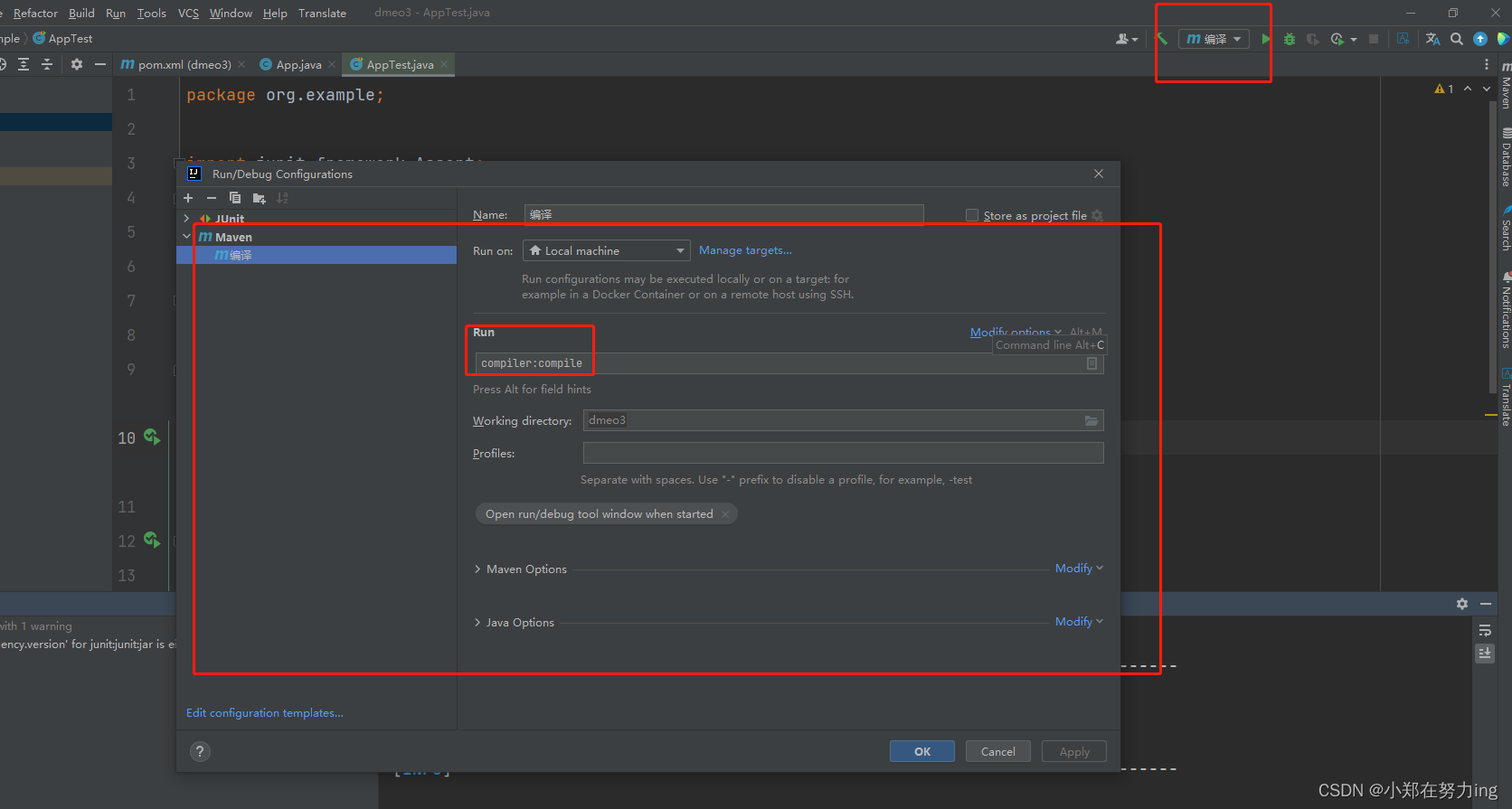Remove 'Open run/debug tool window' option tag
Screen dimensions: 1512x809
[x=725, y=514]
